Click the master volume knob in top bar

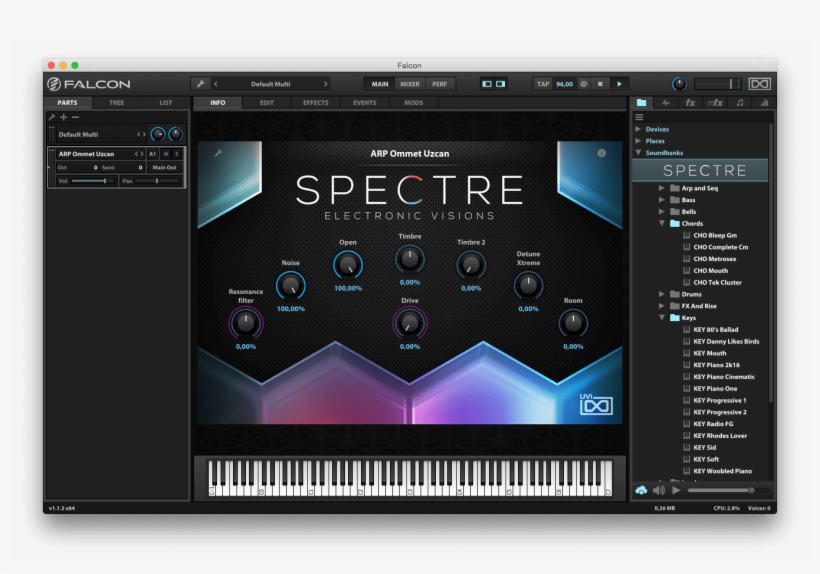click(x=679, y=84)
